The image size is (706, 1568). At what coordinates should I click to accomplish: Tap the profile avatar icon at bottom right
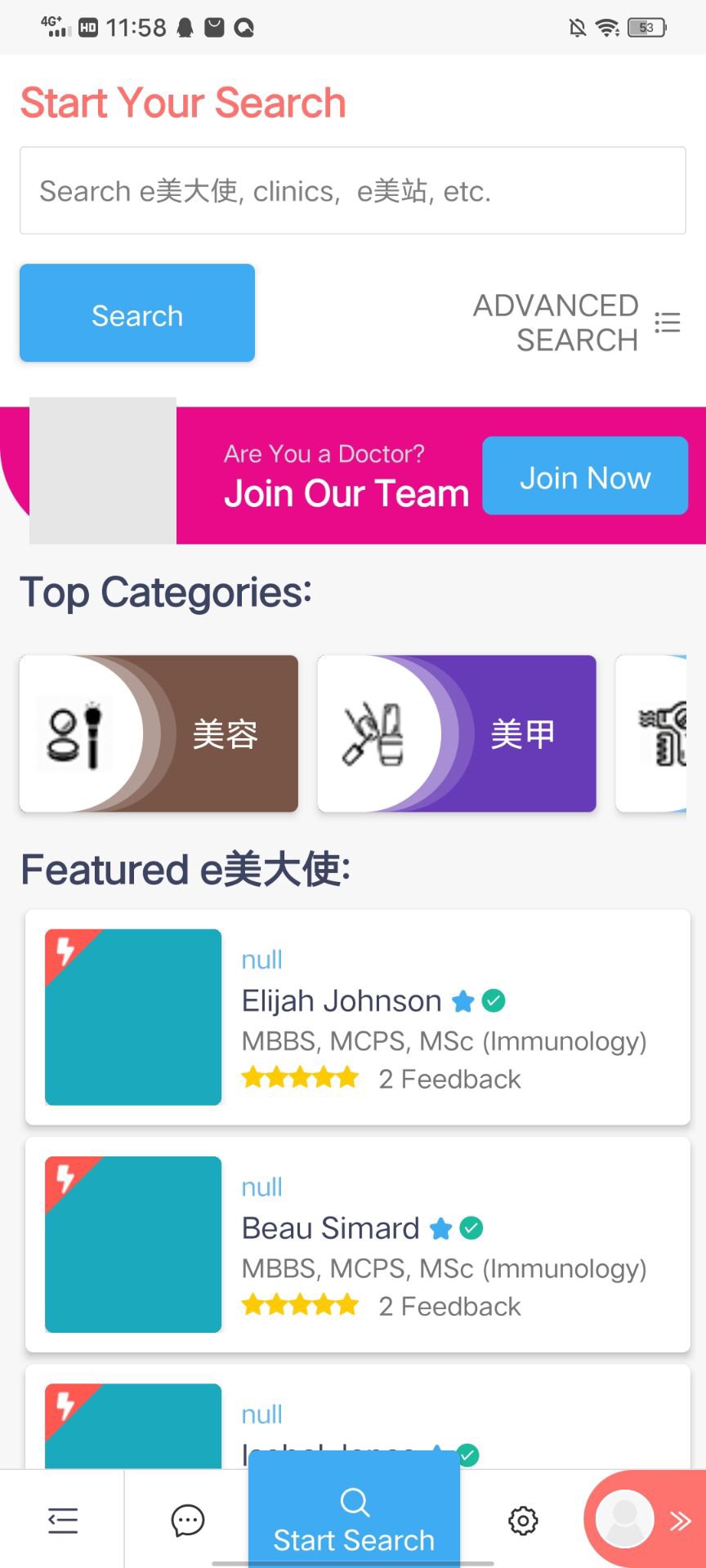625,1519
